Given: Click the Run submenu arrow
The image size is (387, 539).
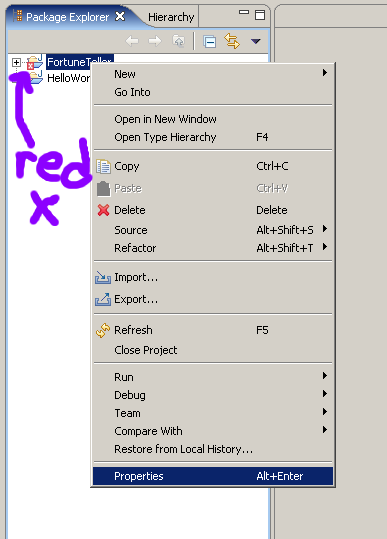Looking at the screenshot, I should point(324,375).
